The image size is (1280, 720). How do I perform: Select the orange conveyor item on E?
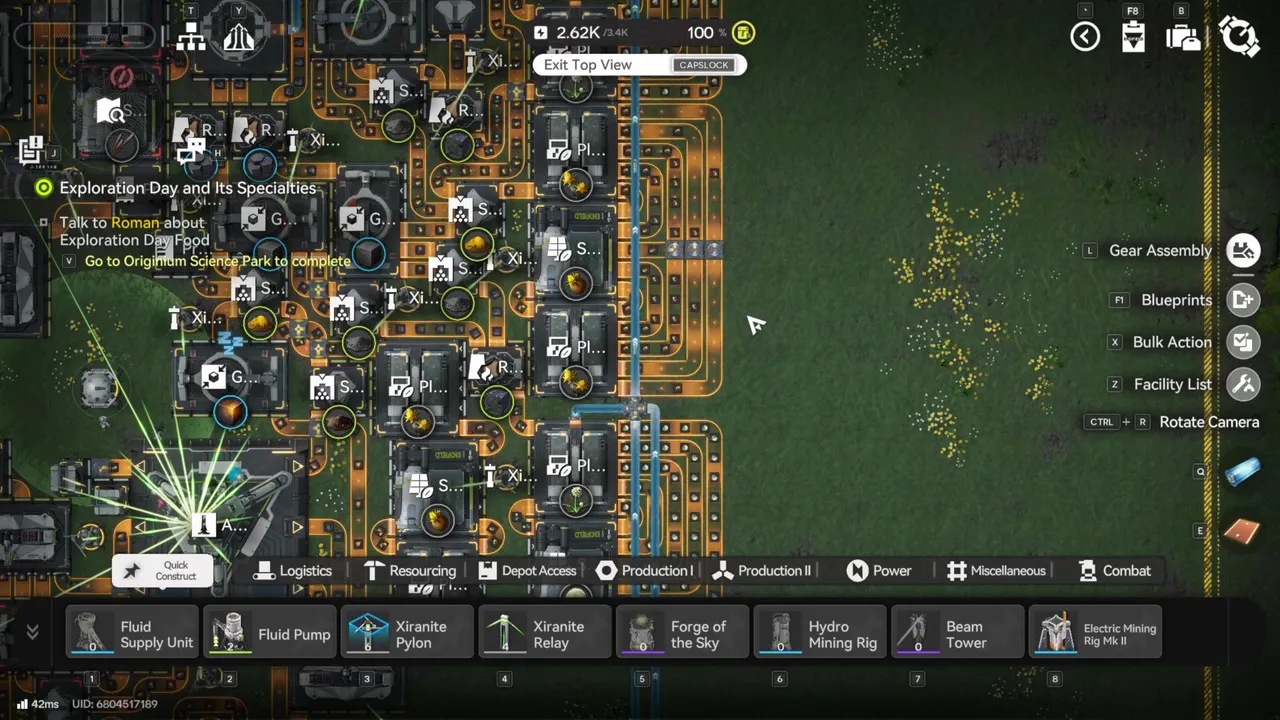[1241, 531]
